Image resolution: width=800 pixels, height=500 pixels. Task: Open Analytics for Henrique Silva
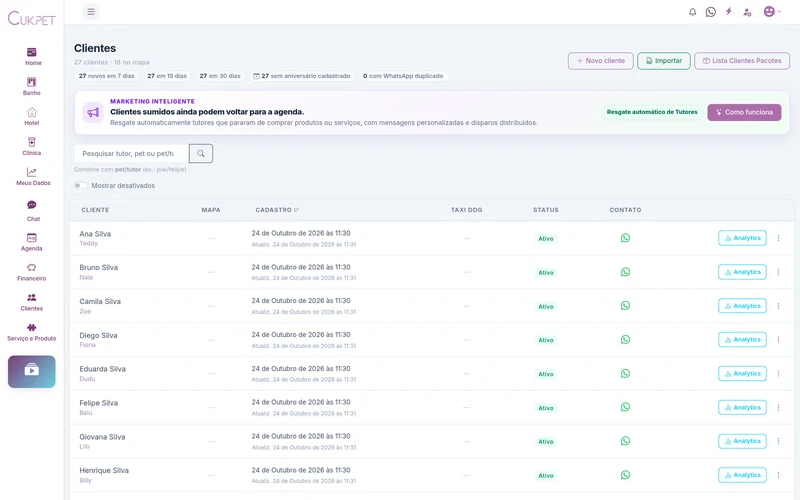742,475
